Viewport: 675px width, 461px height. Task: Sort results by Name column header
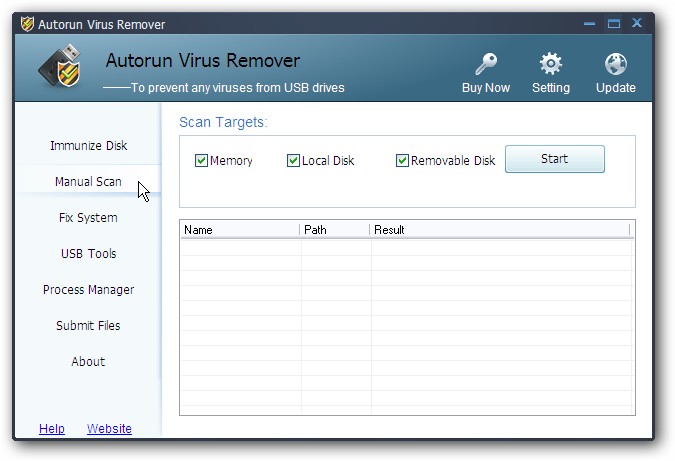pos(239,230)
